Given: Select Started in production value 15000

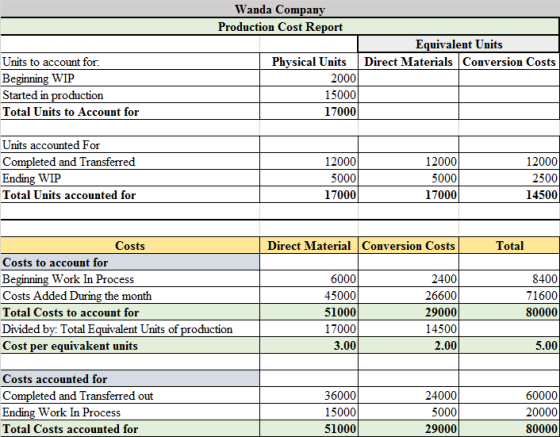Looking at the screenshot, I should pos(340,95).
